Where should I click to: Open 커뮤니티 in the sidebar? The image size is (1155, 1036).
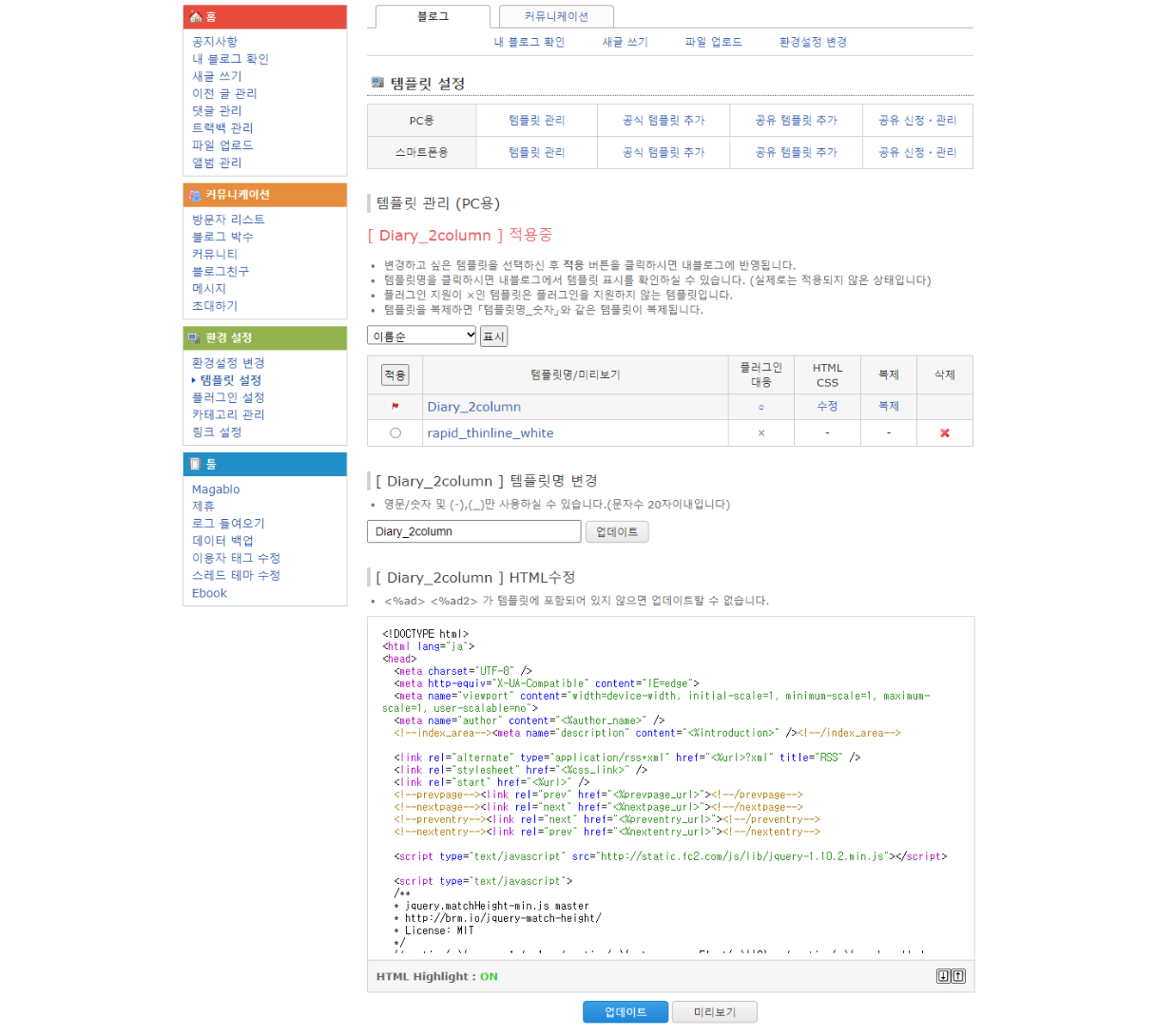tap(215, 255)
